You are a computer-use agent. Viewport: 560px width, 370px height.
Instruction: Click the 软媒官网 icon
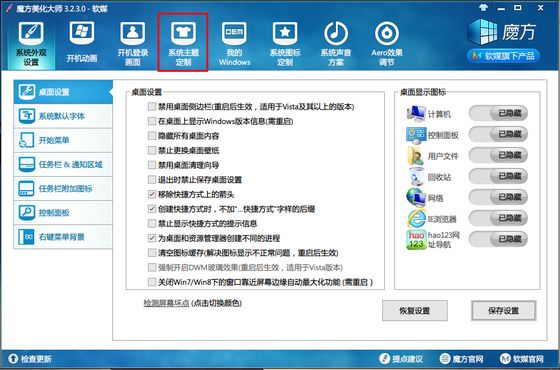(505, 358)
